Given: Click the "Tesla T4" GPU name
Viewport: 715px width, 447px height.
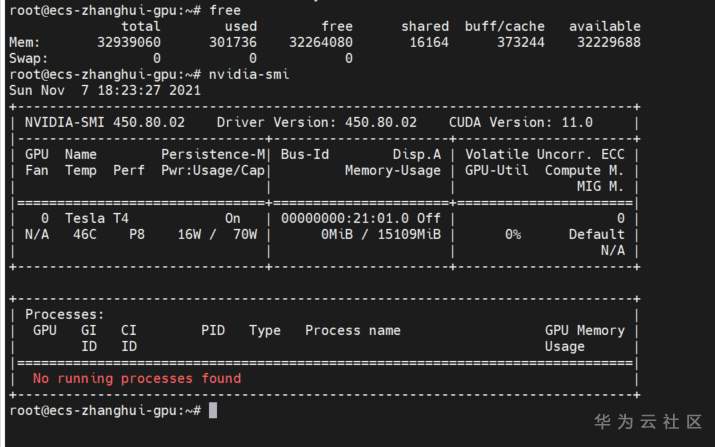Looking at the screenshot, I should click(x=96, y=218).
